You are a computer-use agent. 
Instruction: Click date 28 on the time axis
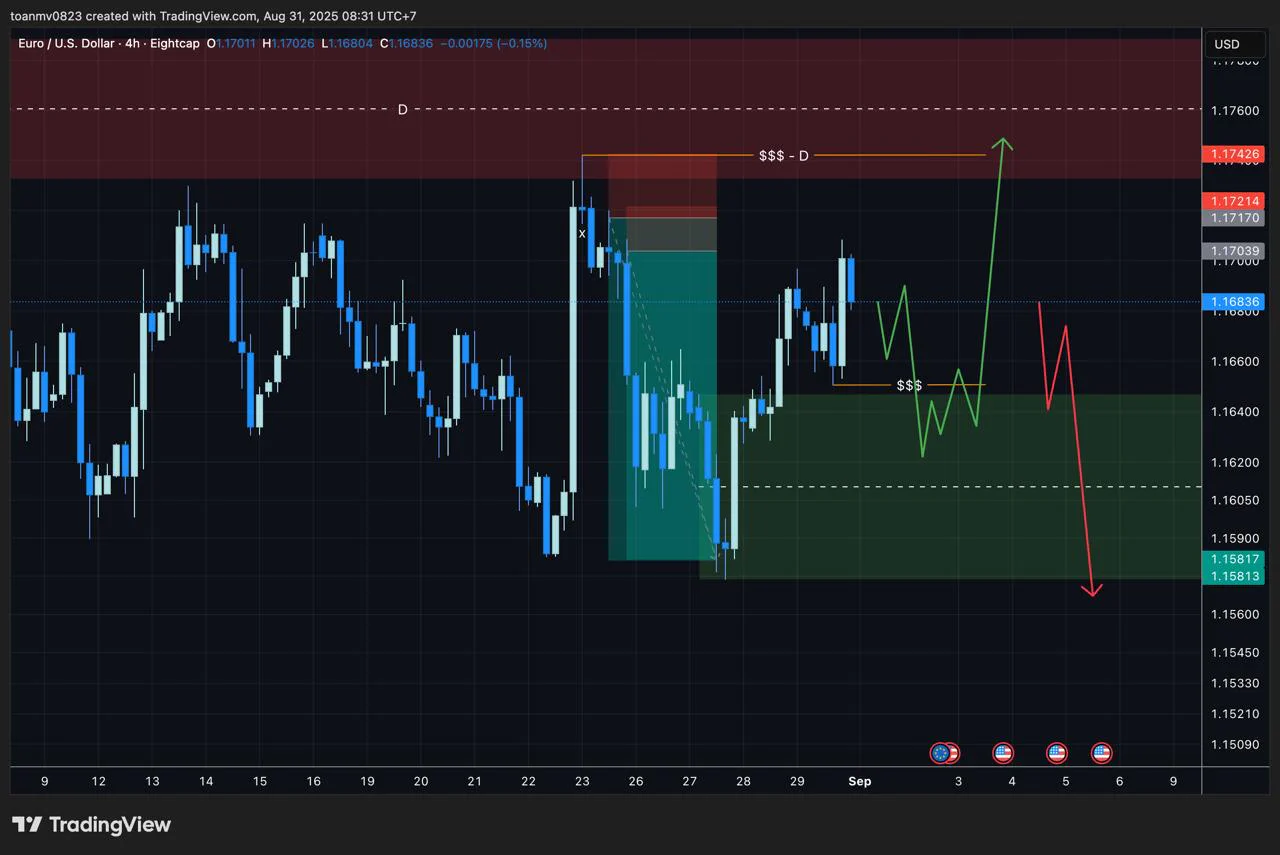pos(743,781)
